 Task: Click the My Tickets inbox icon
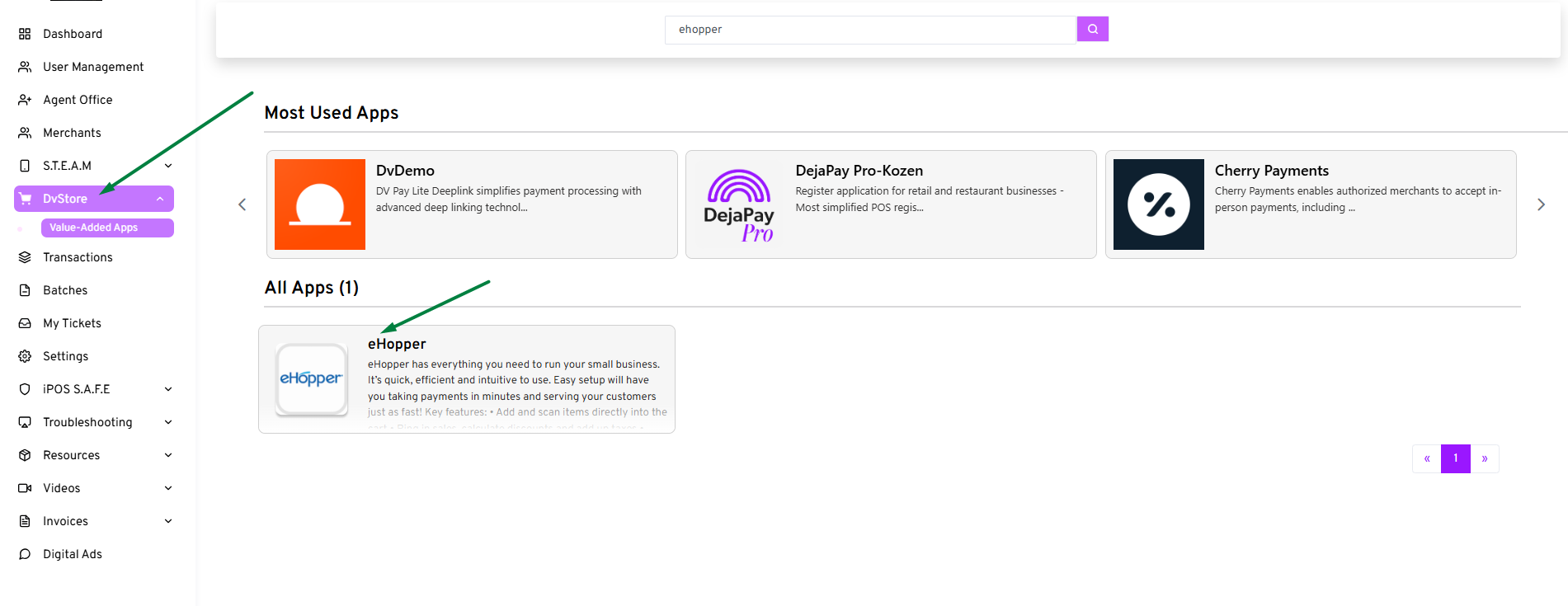[25, 323]
